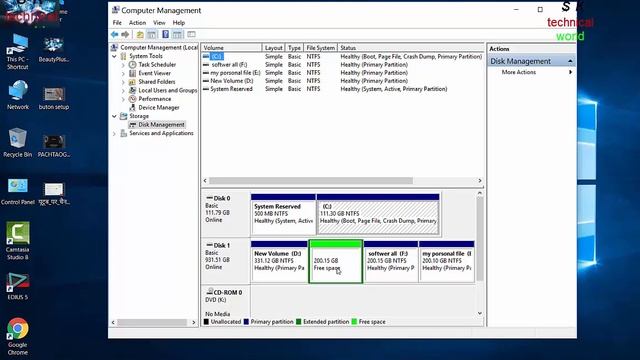Expand the Event Viewer tree node
The width and height of the screenshot is (640, 360).
point(123,73)
